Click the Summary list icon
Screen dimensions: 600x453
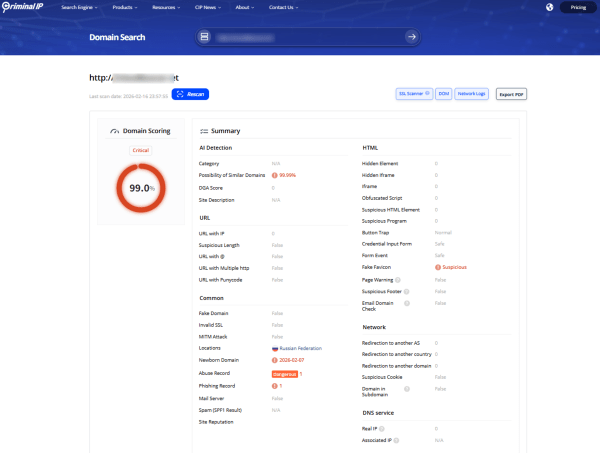[x=204, y=131]
